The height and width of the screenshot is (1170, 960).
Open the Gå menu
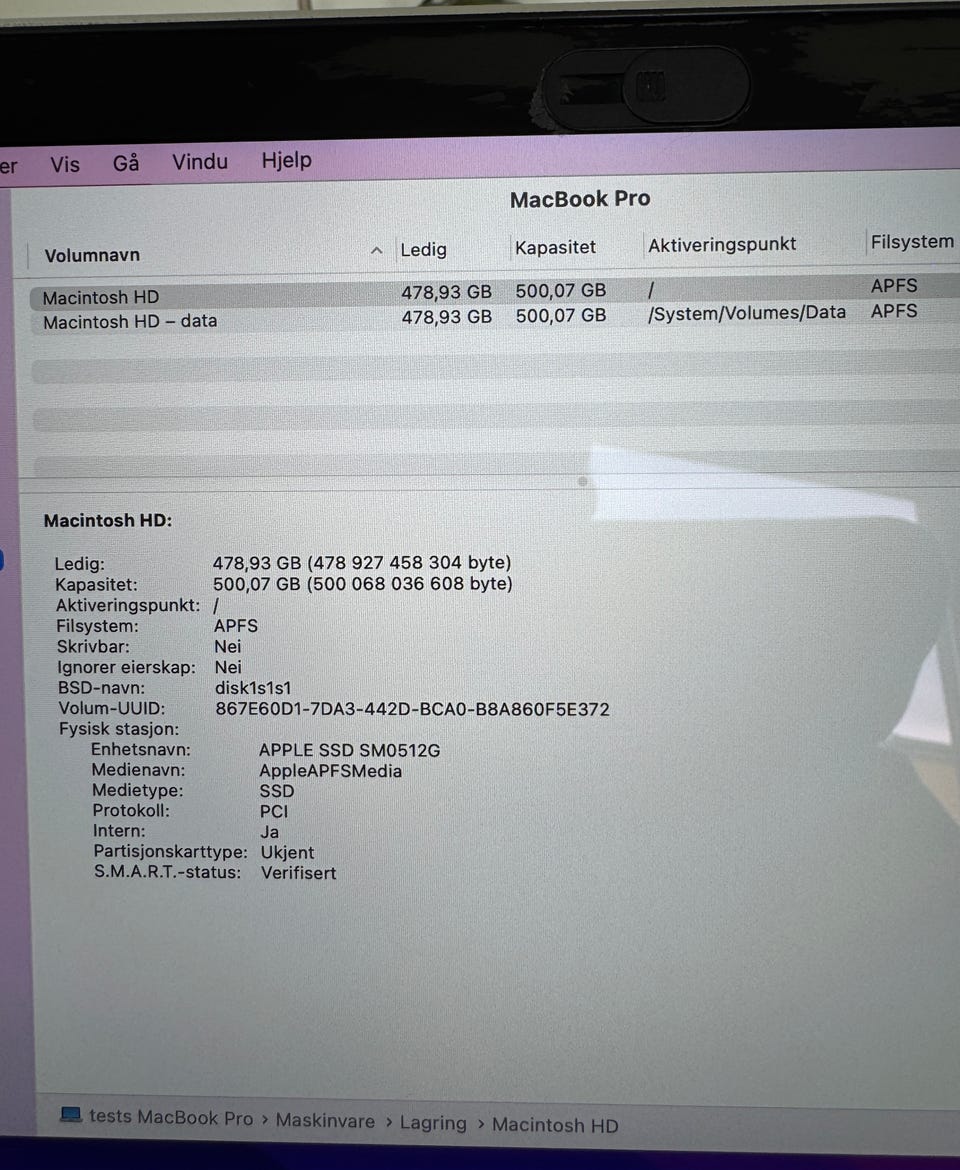click(x=126, y=163)
